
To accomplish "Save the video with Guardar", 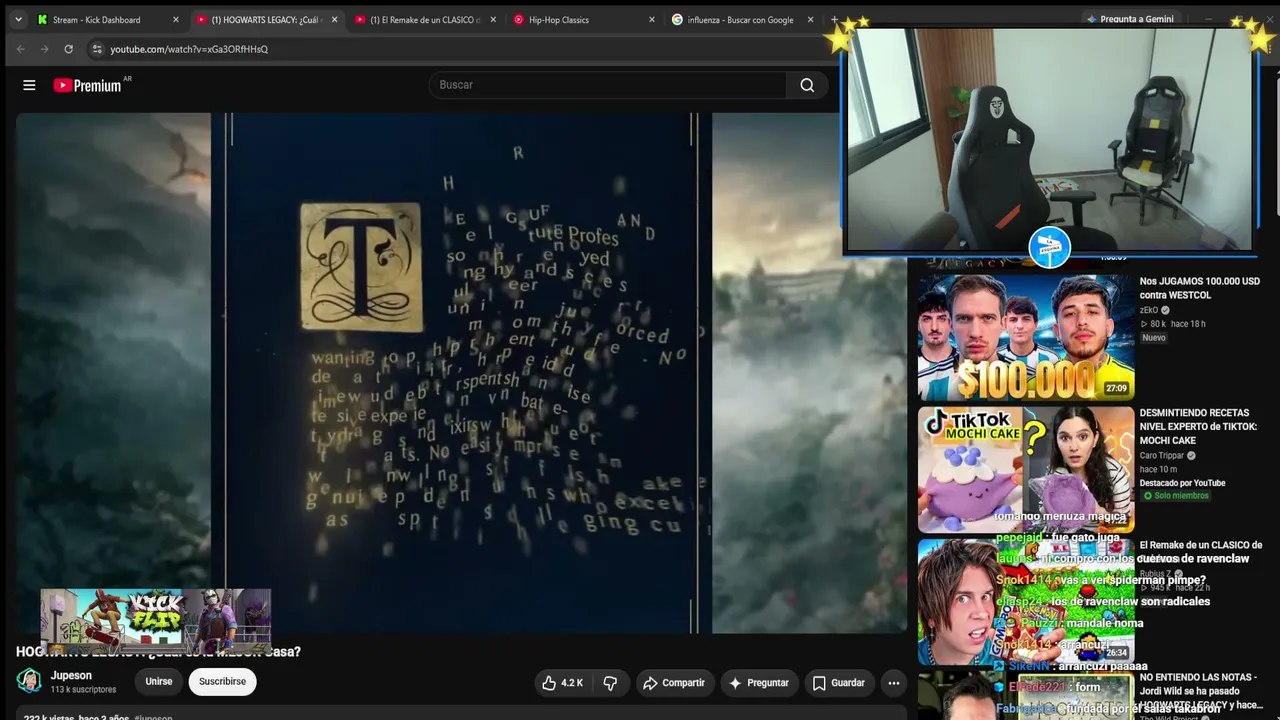I will (839, 683).
